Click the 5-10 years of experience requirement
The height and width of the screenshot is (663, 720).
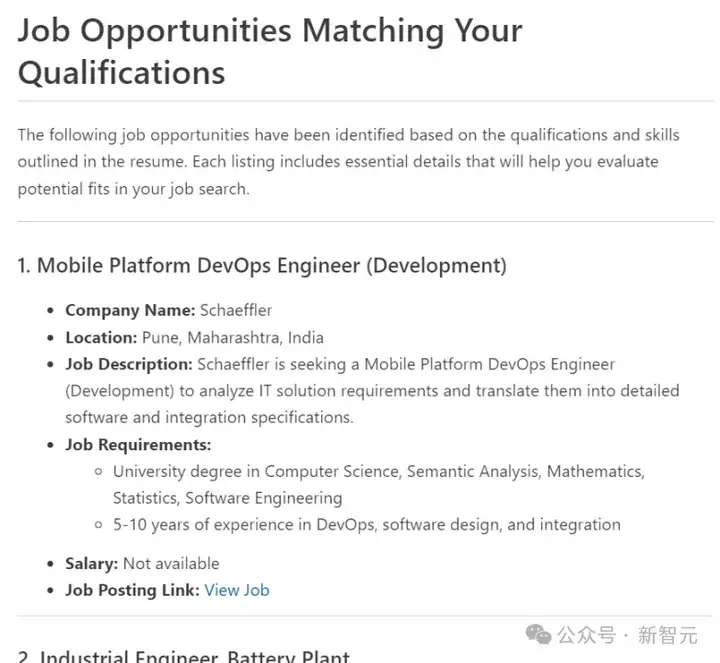coord(366,524)
